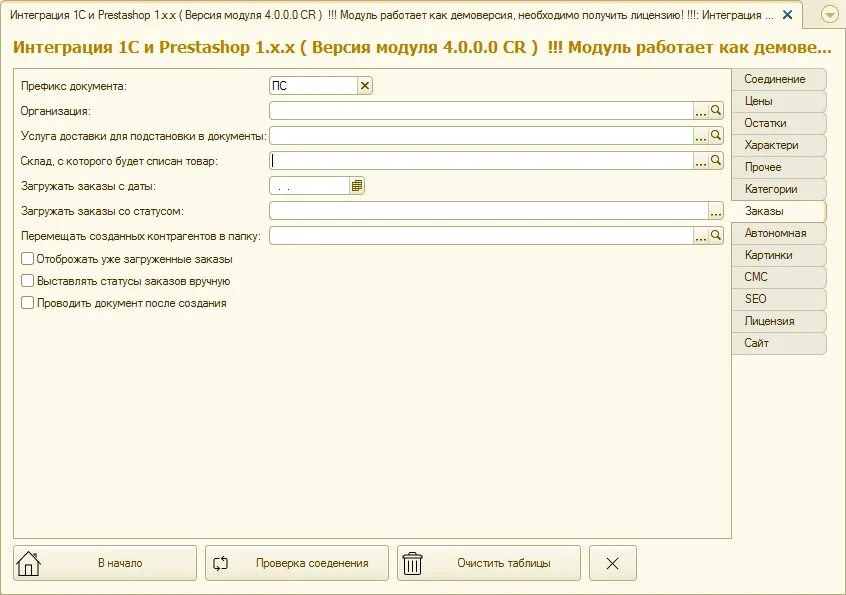
Task: Open selection ellipsis for order status field
Action: click(715, 210)
